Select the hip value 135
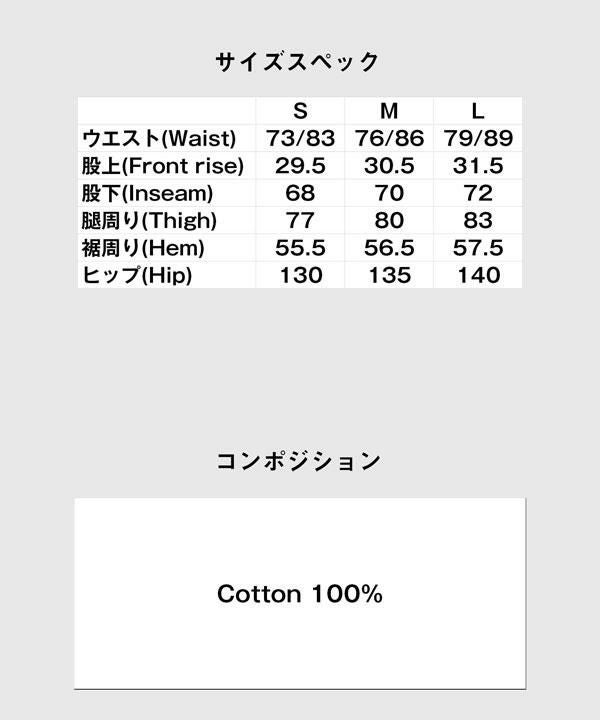The image size is (600, 720). coord(389,275)
